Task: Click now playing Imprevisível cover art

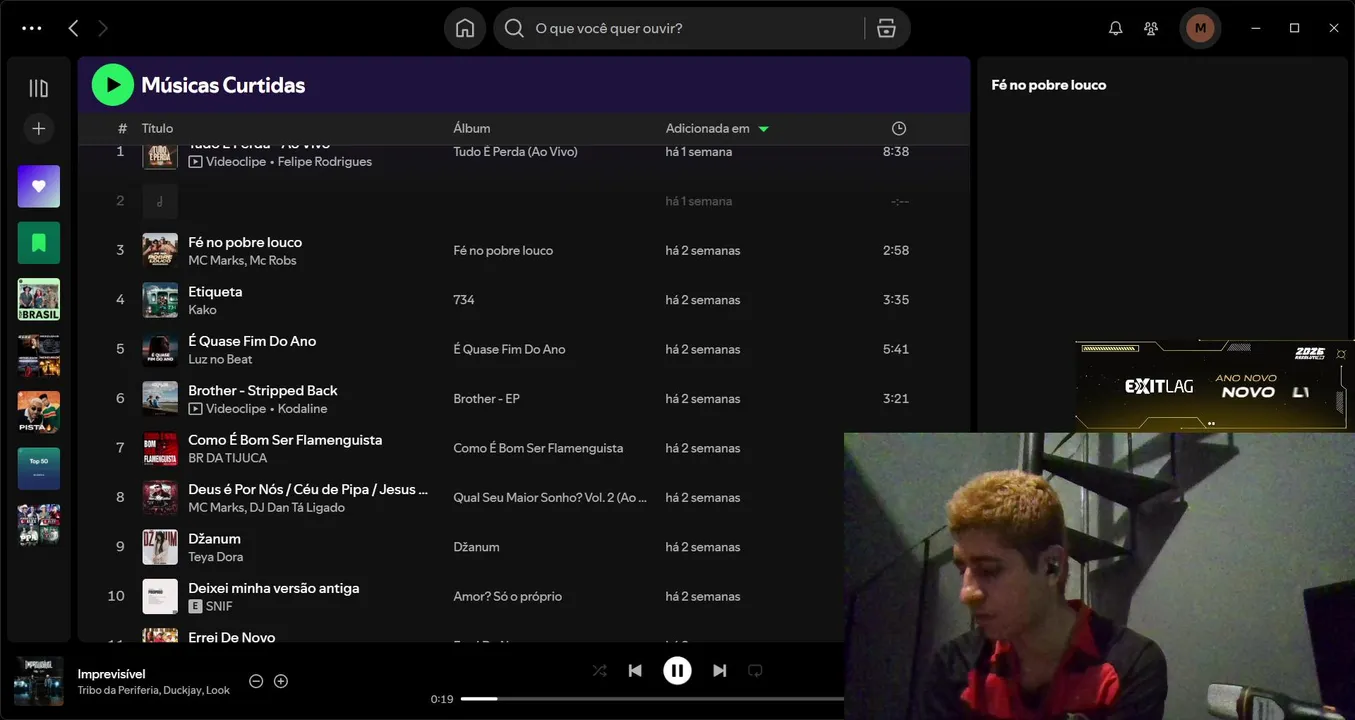Action: tap(39, 681)
